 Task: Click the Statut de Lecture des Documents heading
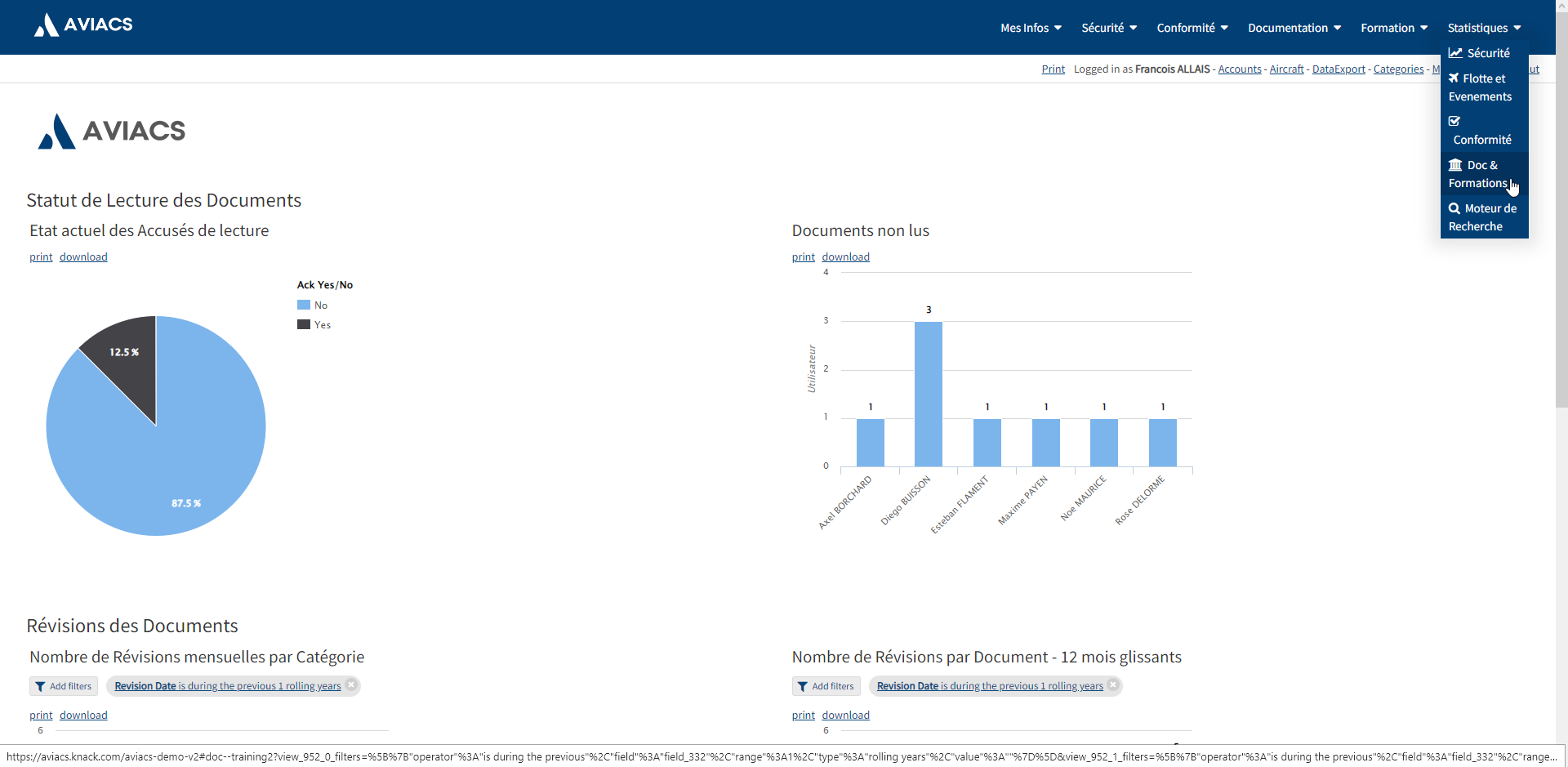click(163, 200)
